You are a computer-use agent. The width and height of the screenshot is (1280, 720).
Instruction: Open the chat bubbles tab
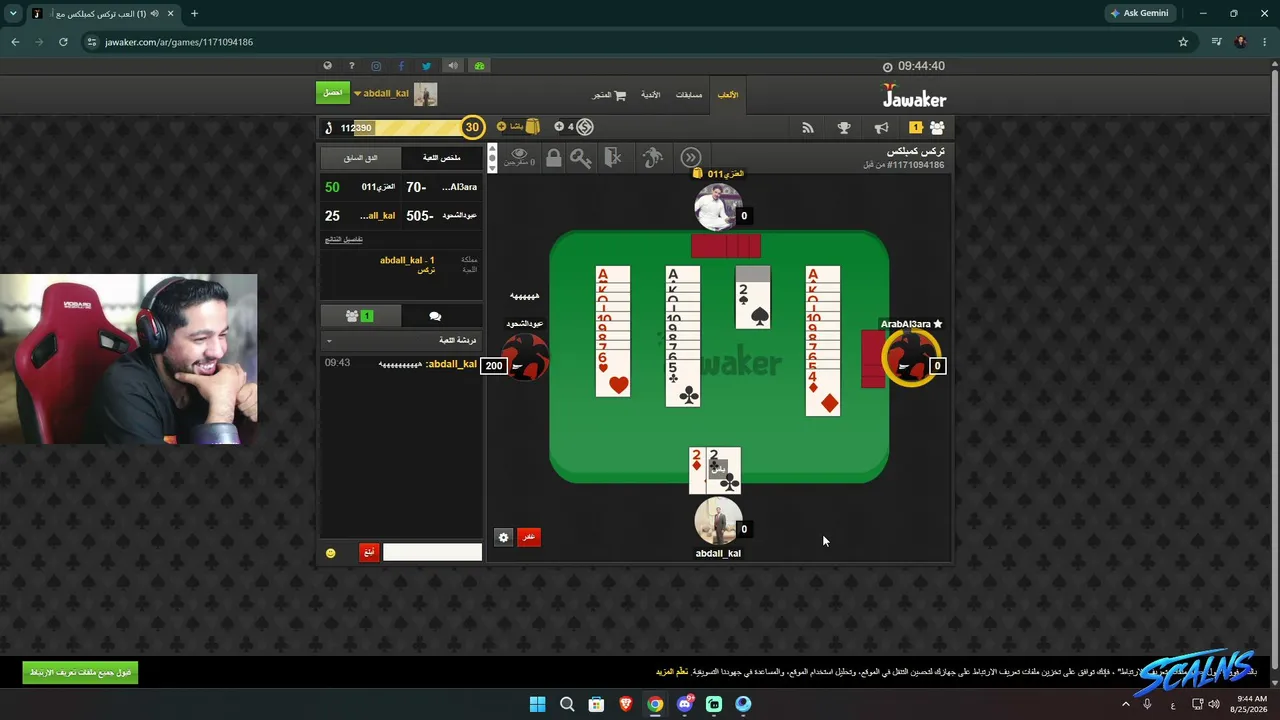pyautogui.click(x=435, y=316)
